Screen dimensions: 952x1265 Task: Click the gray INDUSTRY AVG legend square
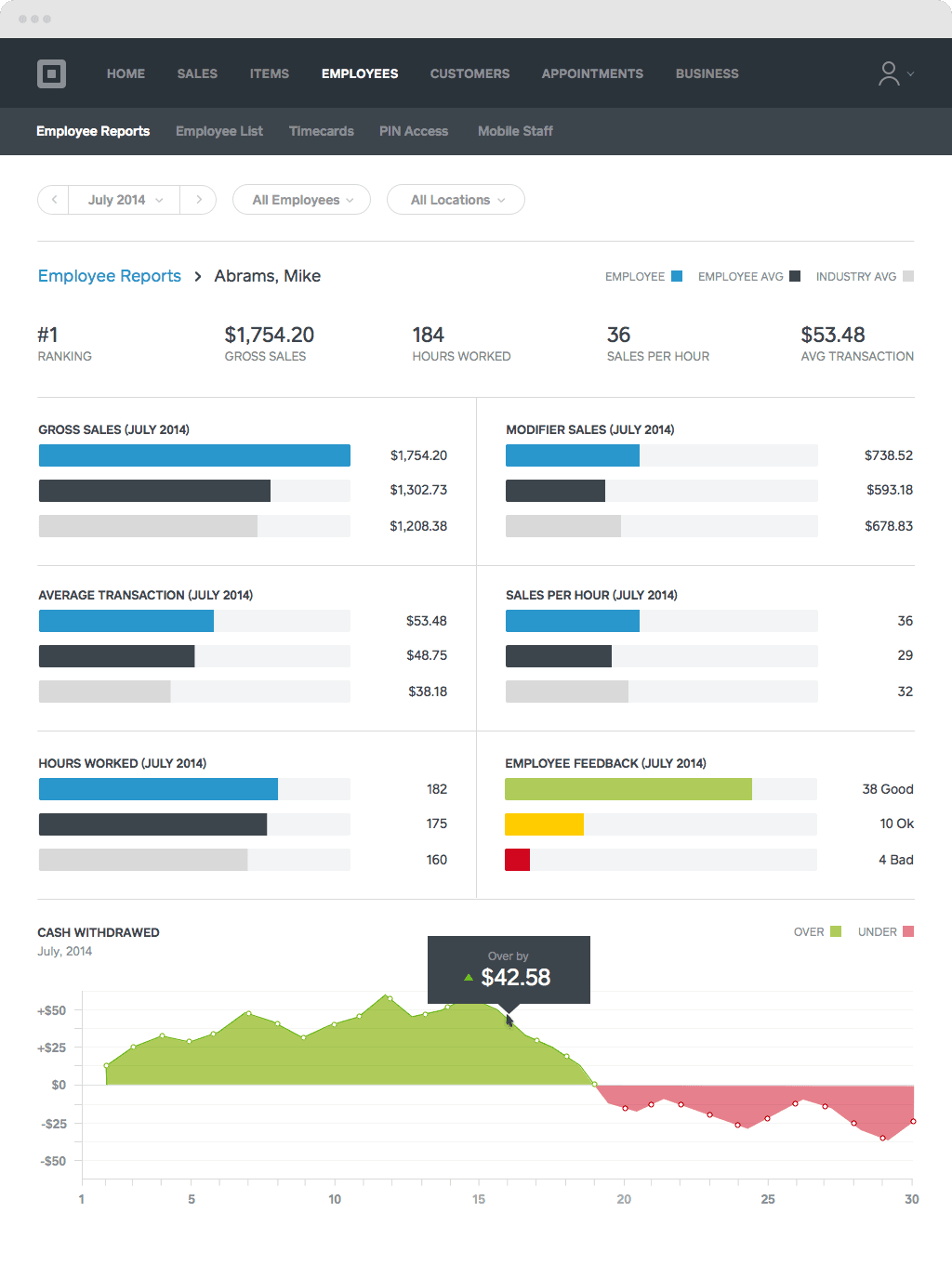point(906,276)
